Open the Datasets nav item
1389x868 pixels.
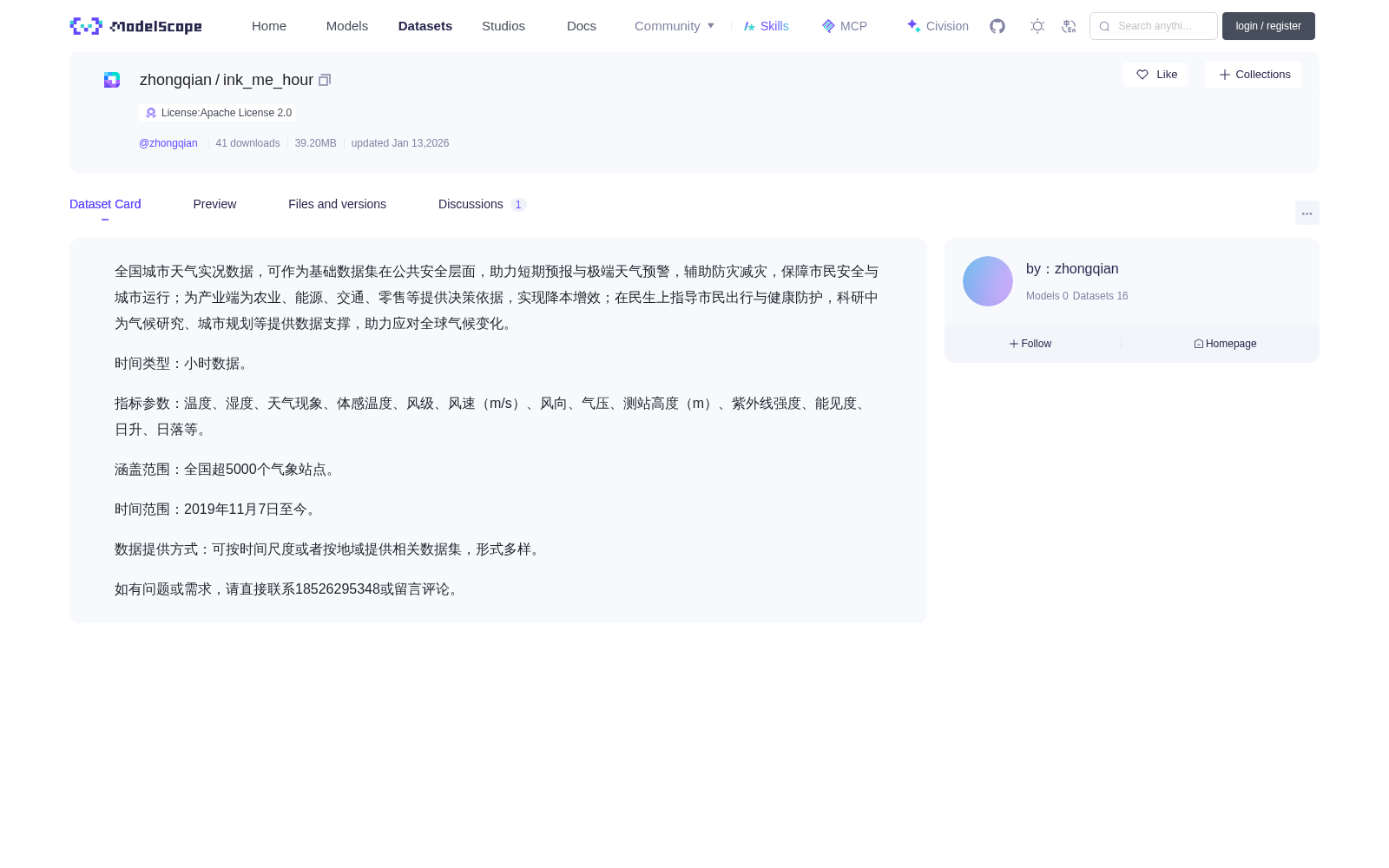click(425, 26)
